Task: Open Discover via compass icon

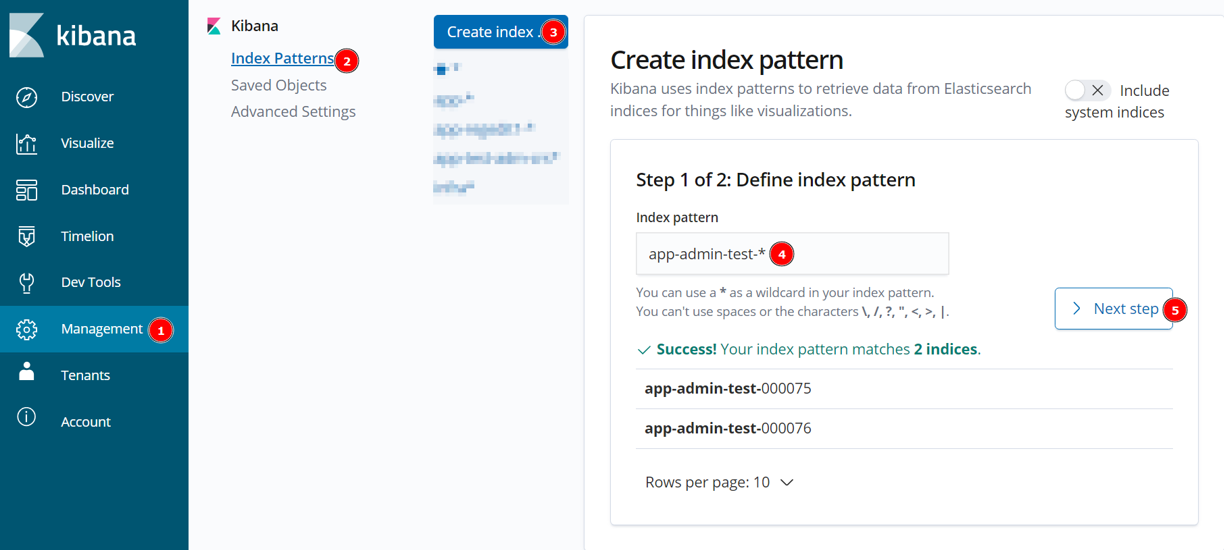Action: 27,97
